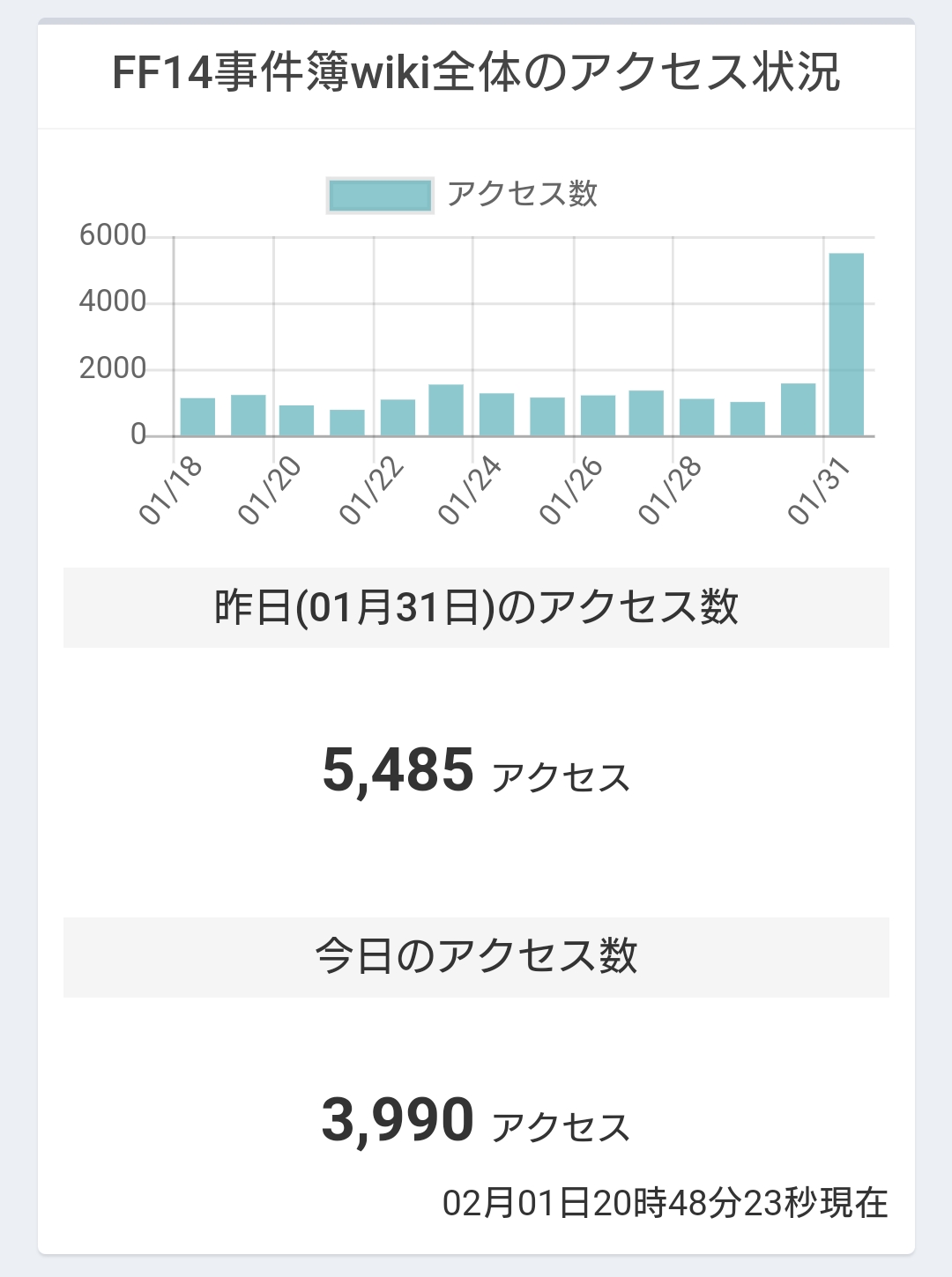Click the 01/18 x-axis date label

(171, 492)
